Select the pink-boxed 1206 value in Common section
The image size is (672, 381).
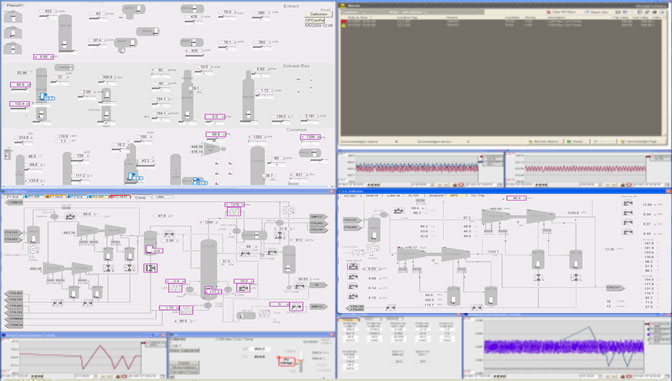click(x=311, y=137)
